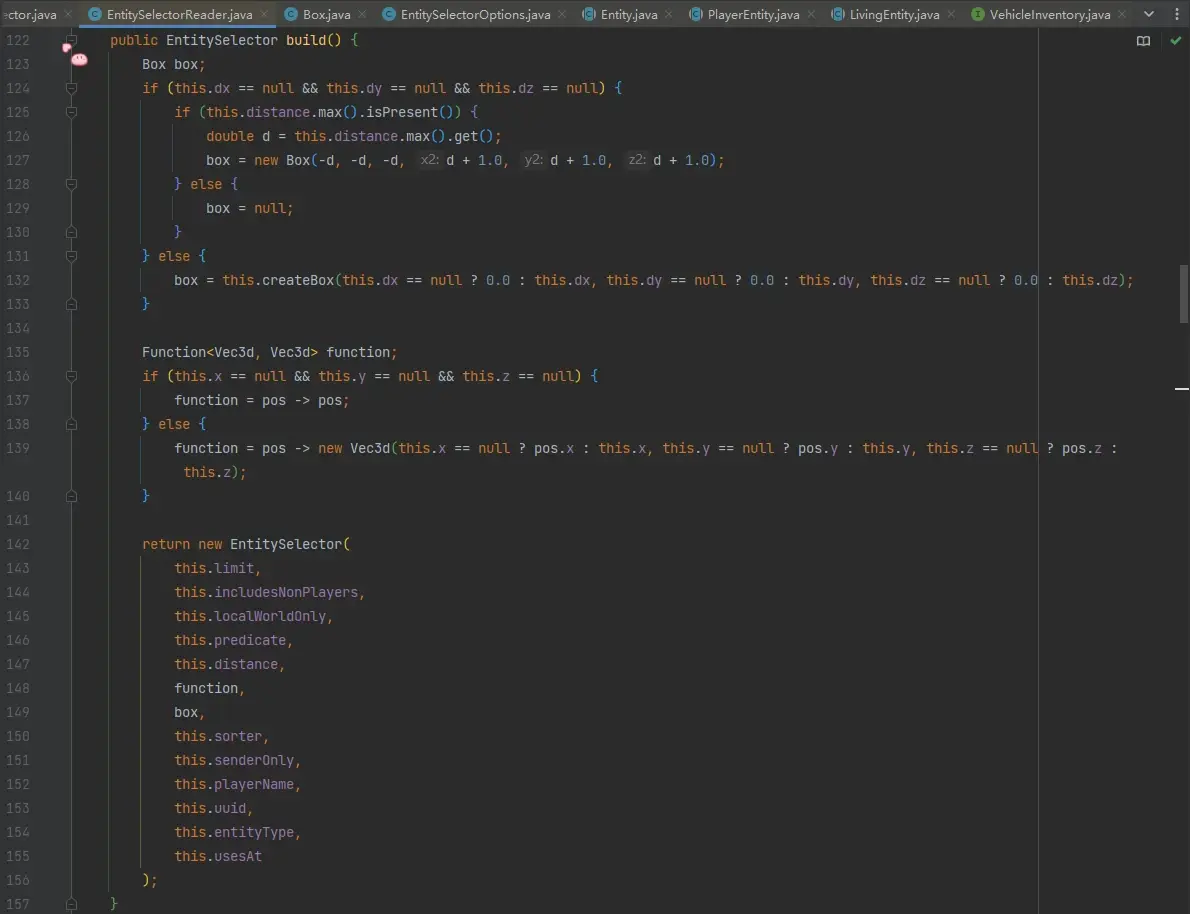Close the Box.java tab

pos(362,14)
